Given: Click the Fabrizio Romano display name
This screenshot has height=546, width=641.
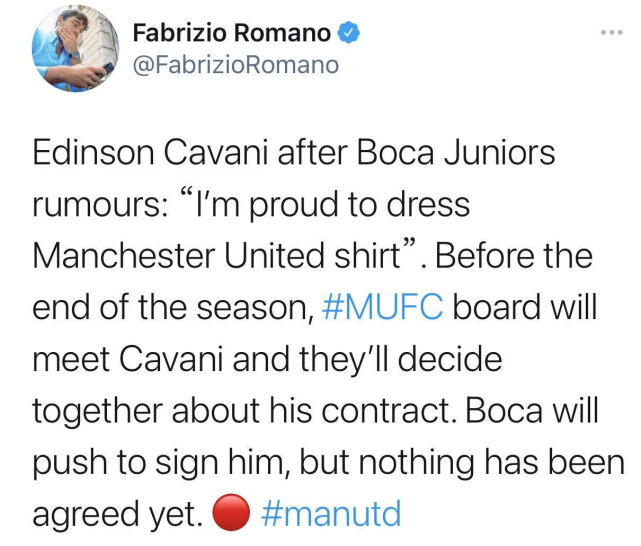Looking at the screenshot, I should pos(231,33).
